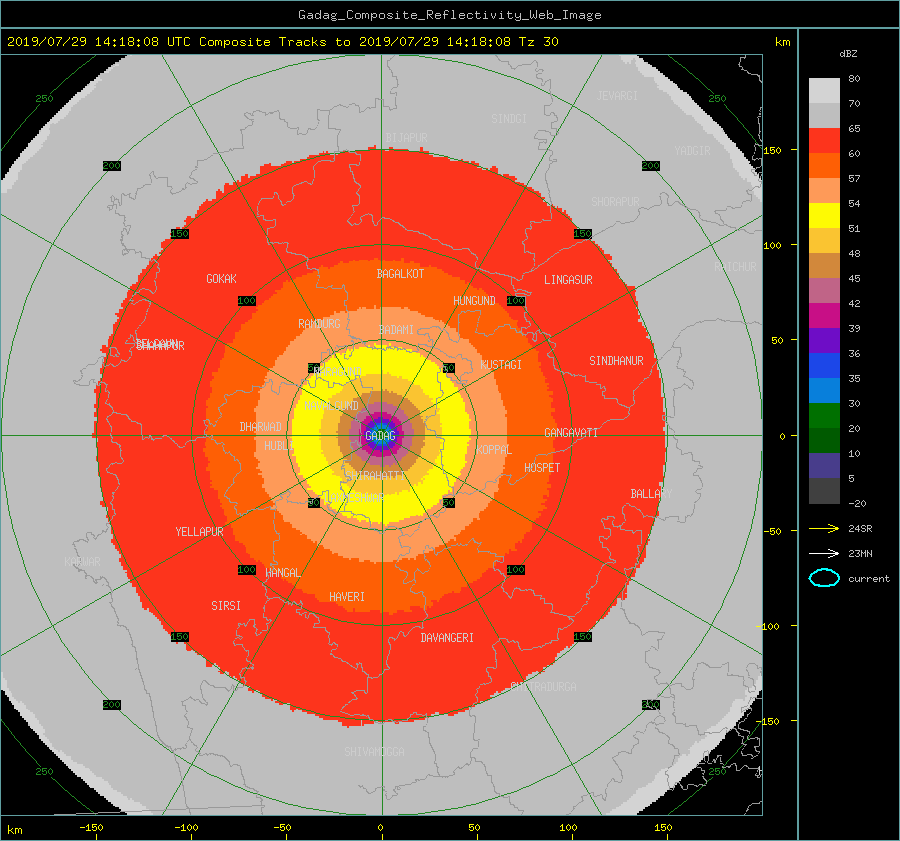Click the cyan current-storm ellipse in legend
900x841 pixels.
(824, 578)
